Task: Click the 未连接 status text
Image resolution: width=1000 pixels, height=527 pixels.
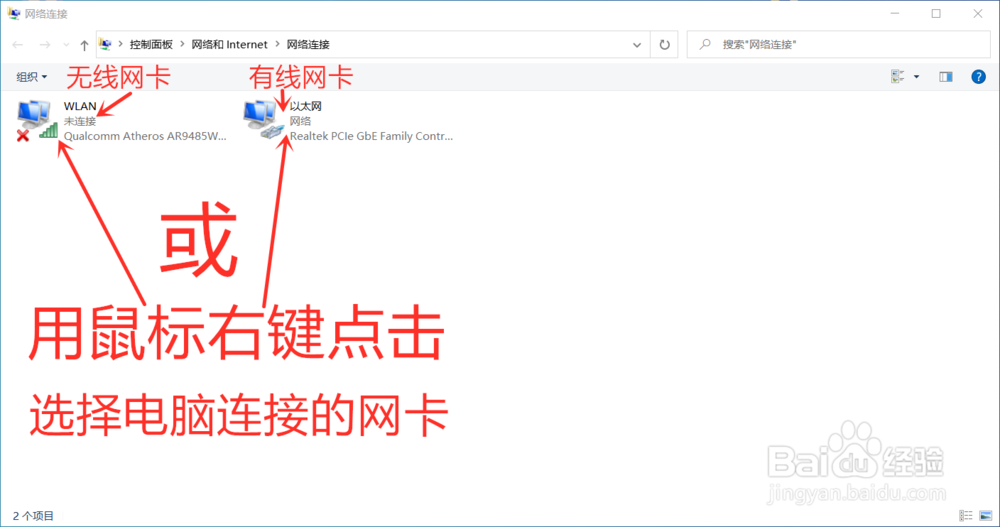Action: coord(80,121)
